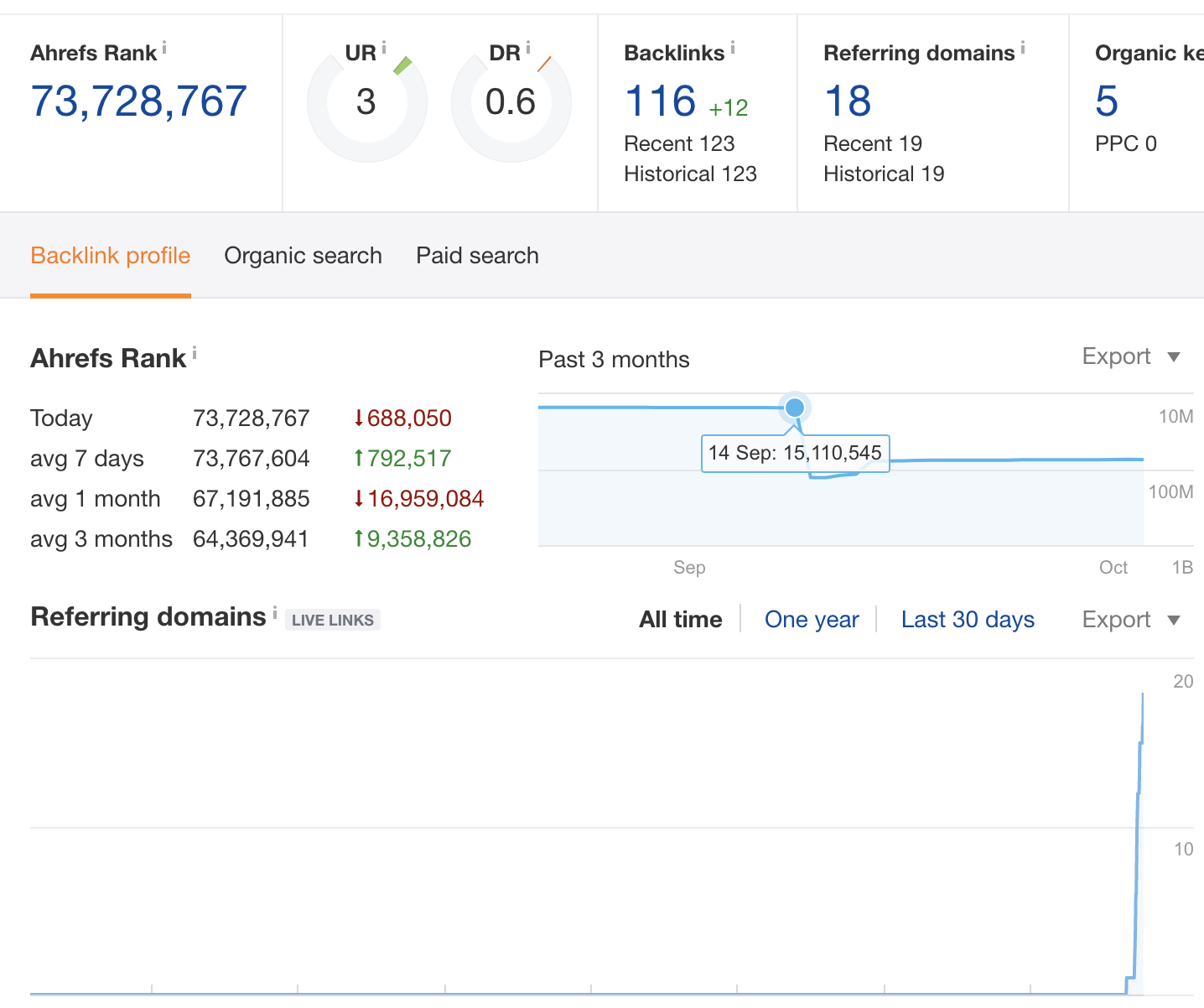Click the info icon next to DR

tap(528, 48)
